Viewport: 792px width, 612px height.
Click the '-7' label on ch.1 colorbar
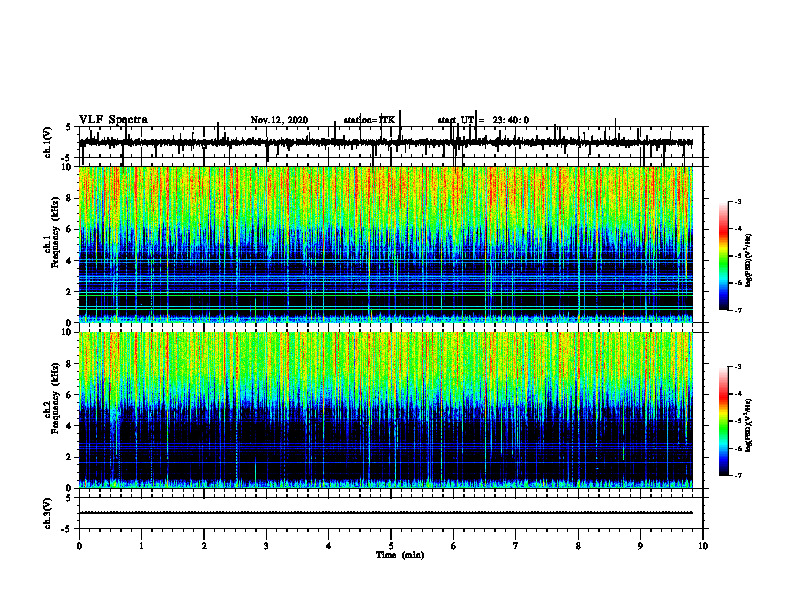(738, 310)
